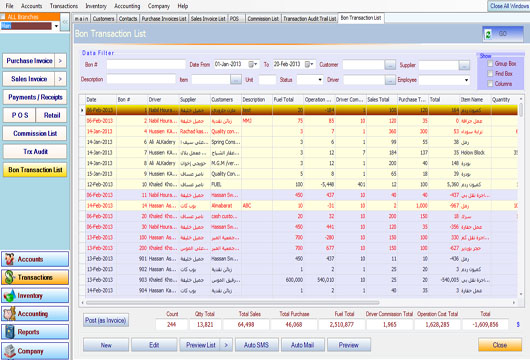Open the File menu
This screenshot has height=360, width=530.
[9, 6]
